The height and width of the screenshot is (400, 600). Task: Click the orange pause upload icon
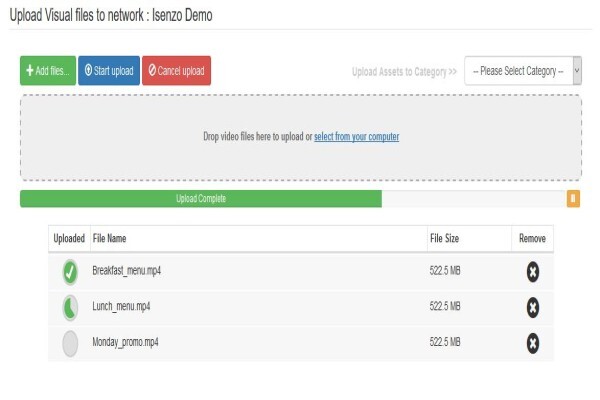coord(573,199)
